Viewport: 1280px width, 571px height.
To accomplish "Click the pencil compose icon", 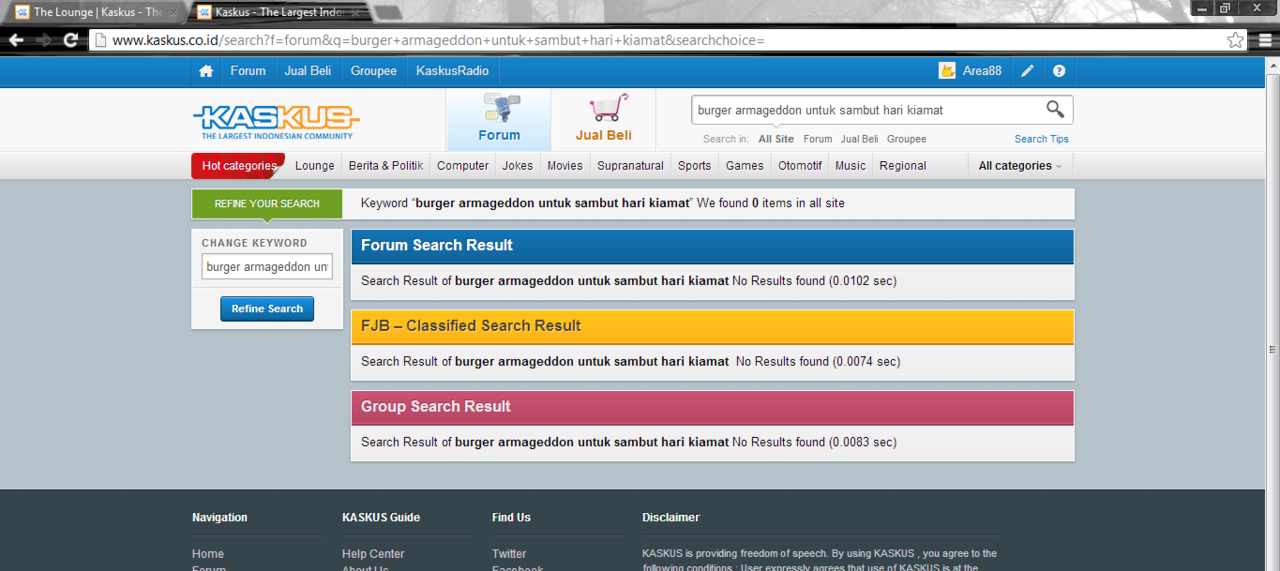I will [1027, 71].
